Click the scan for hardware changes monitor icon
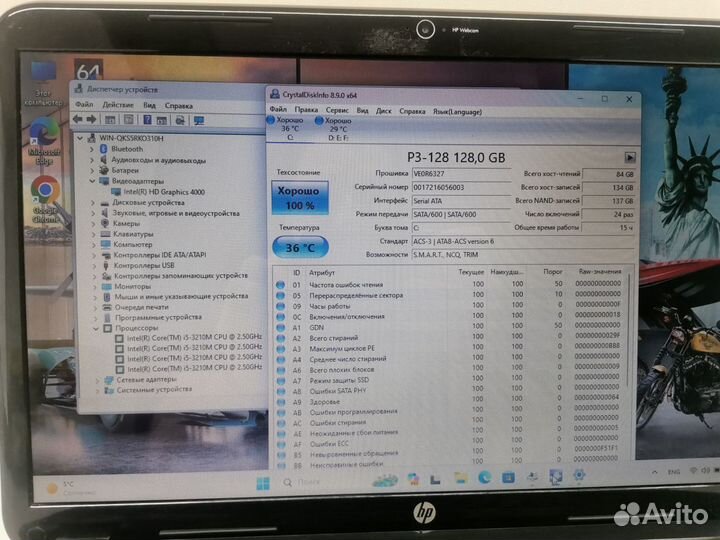The width and height of the screenshot is (720, 540). [x=199, y=121]
